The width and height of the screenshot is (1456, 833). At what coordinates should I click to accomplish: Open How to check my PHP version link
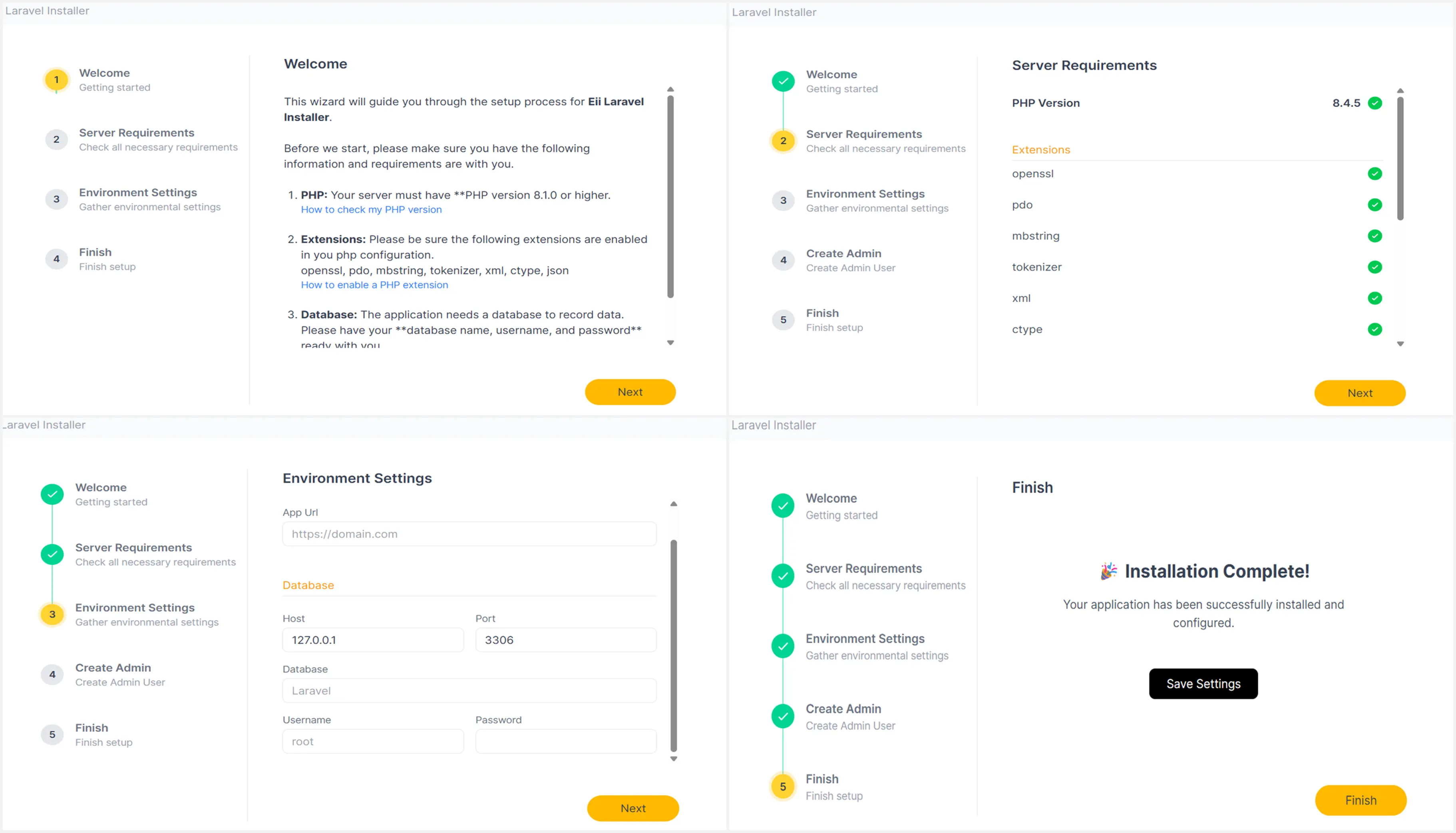[x=371, y=209]
